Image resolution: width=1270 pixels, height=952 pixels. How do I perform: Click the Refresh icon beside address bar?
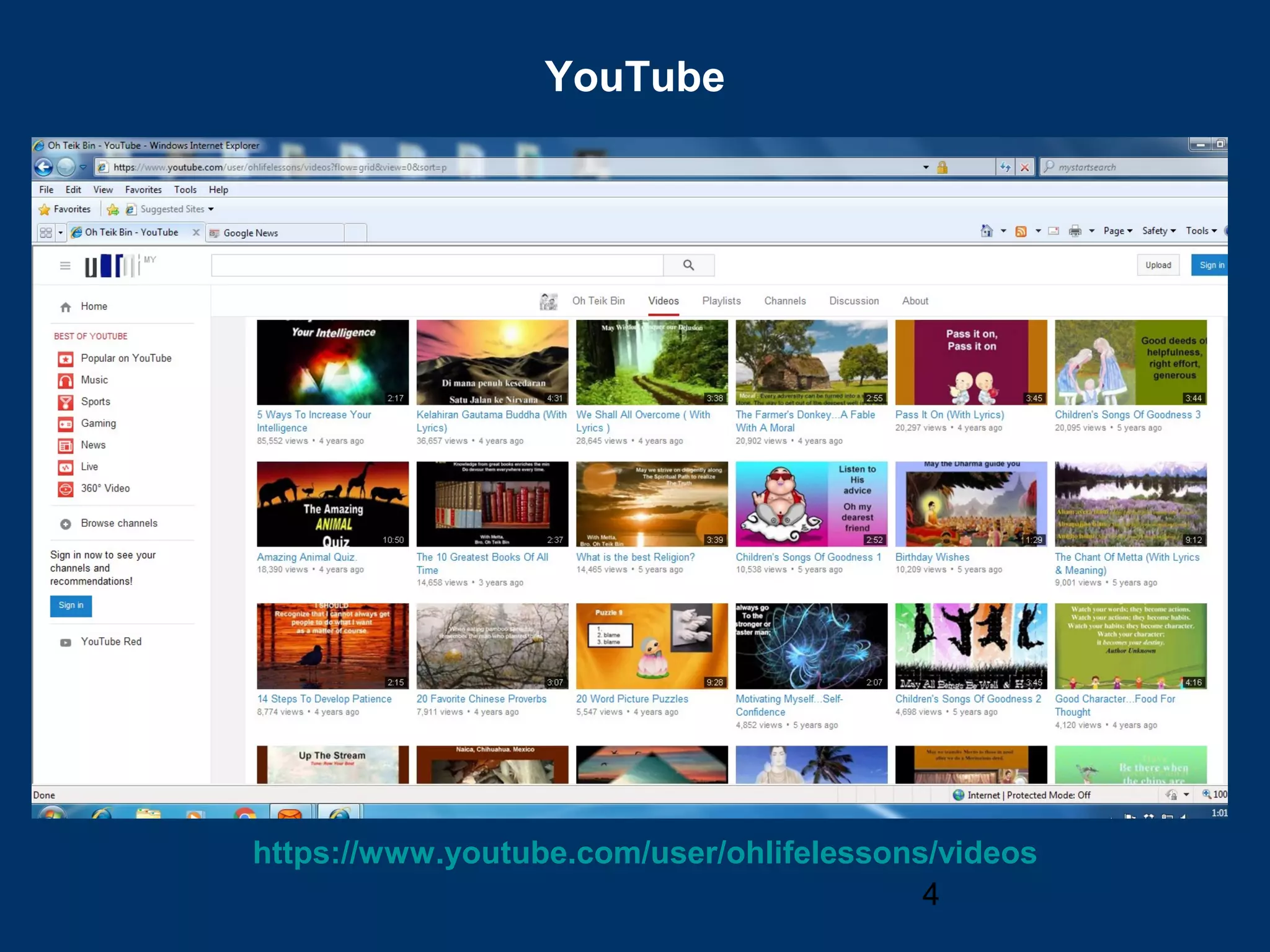tap(1005, 167)
